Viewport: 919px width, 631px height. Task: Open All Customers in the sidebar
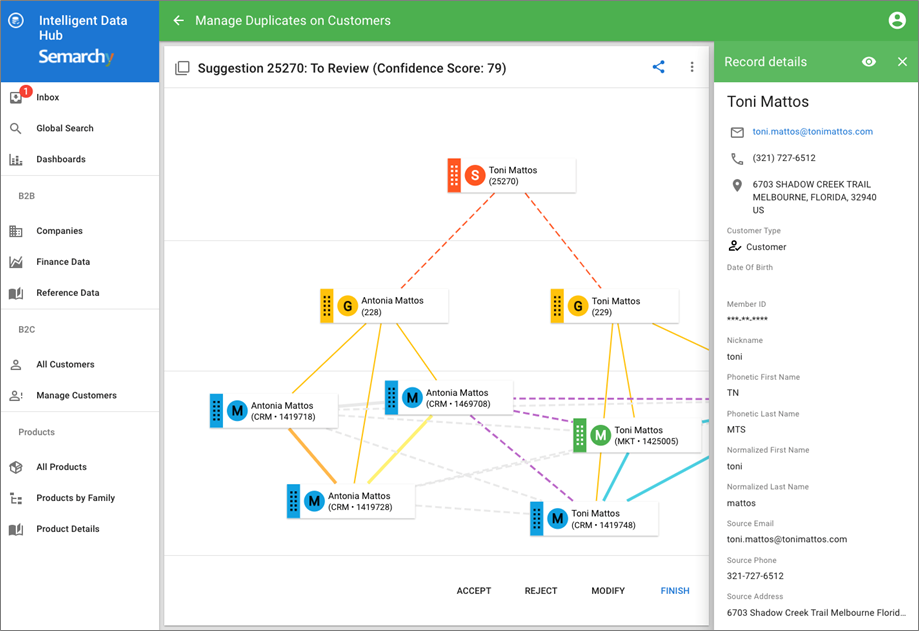(80, 364)
